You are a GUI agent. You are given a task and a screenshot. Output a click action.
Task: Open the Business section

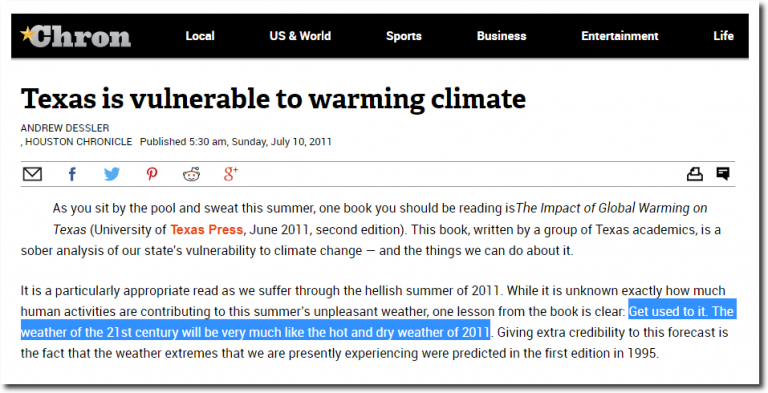click(x=502, y=36)
